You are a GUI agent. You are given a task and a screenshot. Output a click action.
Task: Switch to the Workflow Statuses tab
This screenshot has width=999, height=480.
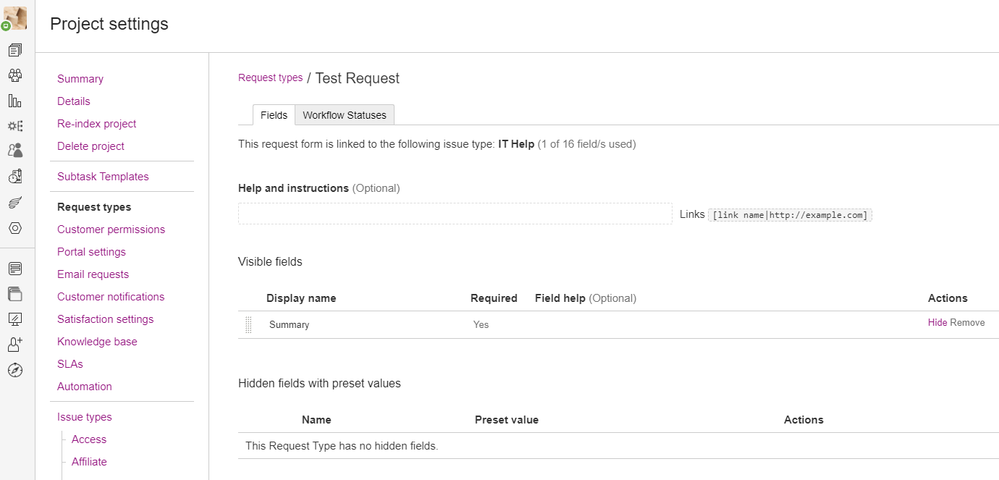345,115
